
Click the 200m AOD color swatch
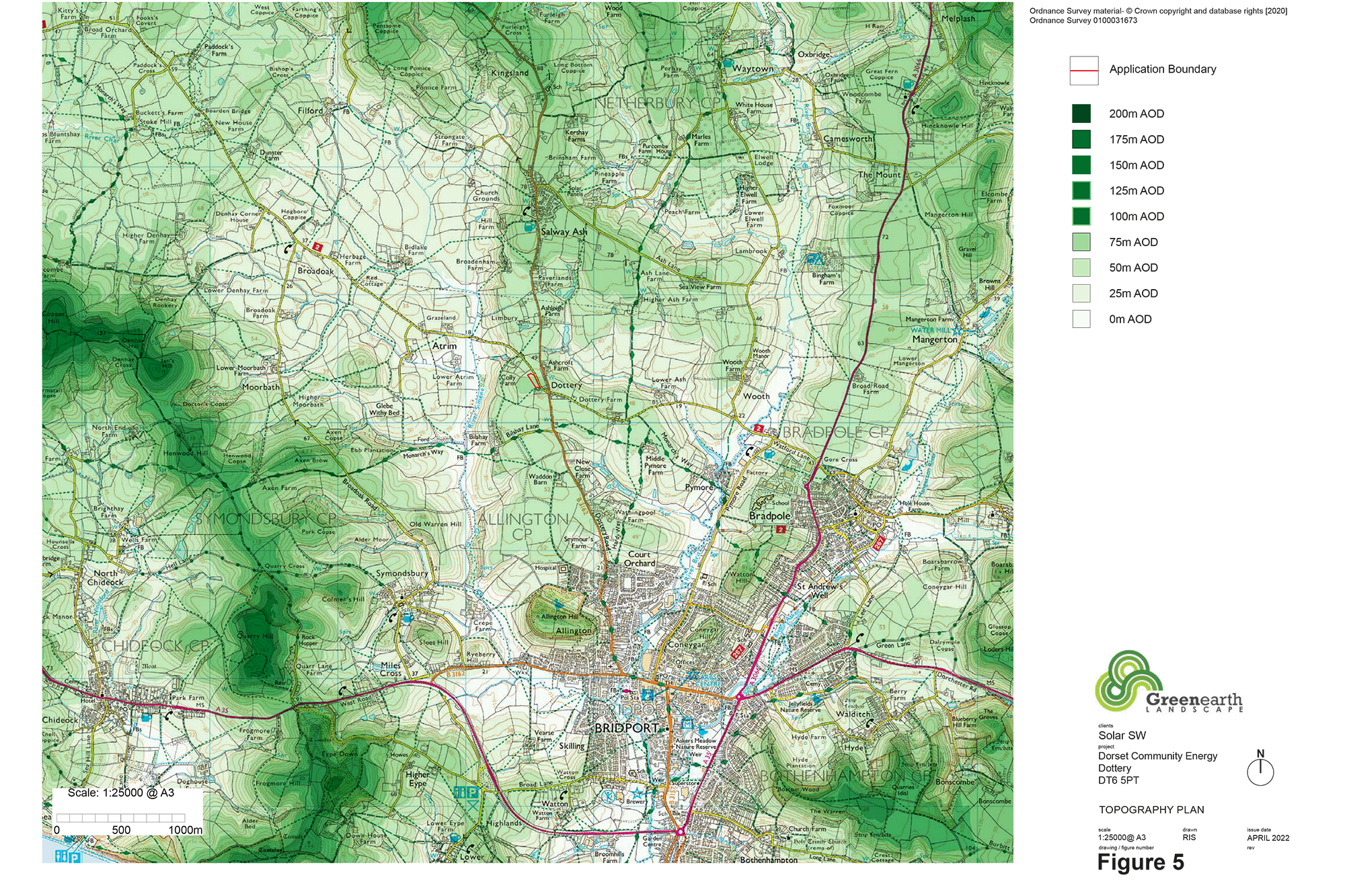tap(1081, 114)
